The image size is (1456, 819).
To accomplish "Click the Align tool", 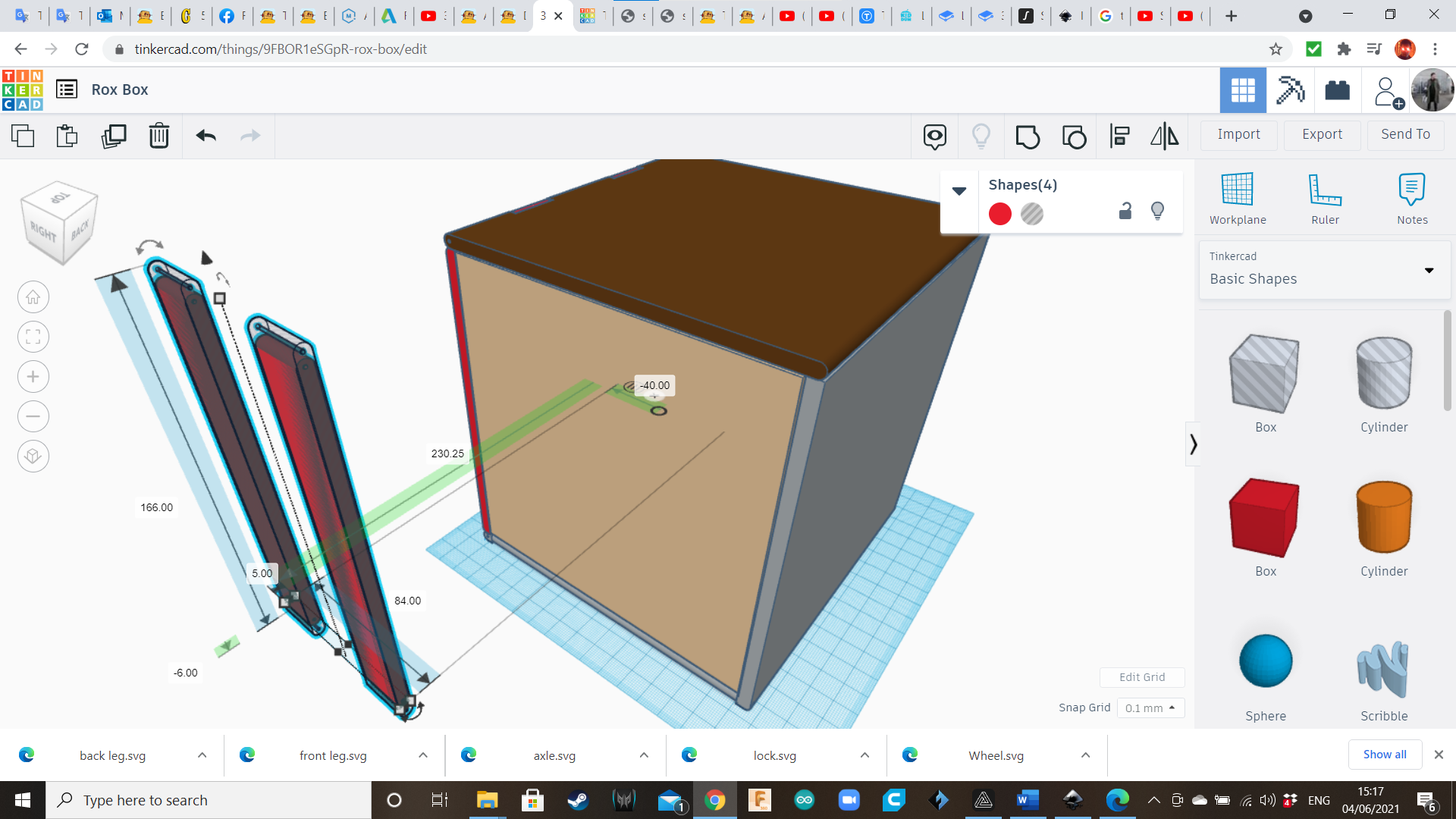I will tap(1119, 136).
